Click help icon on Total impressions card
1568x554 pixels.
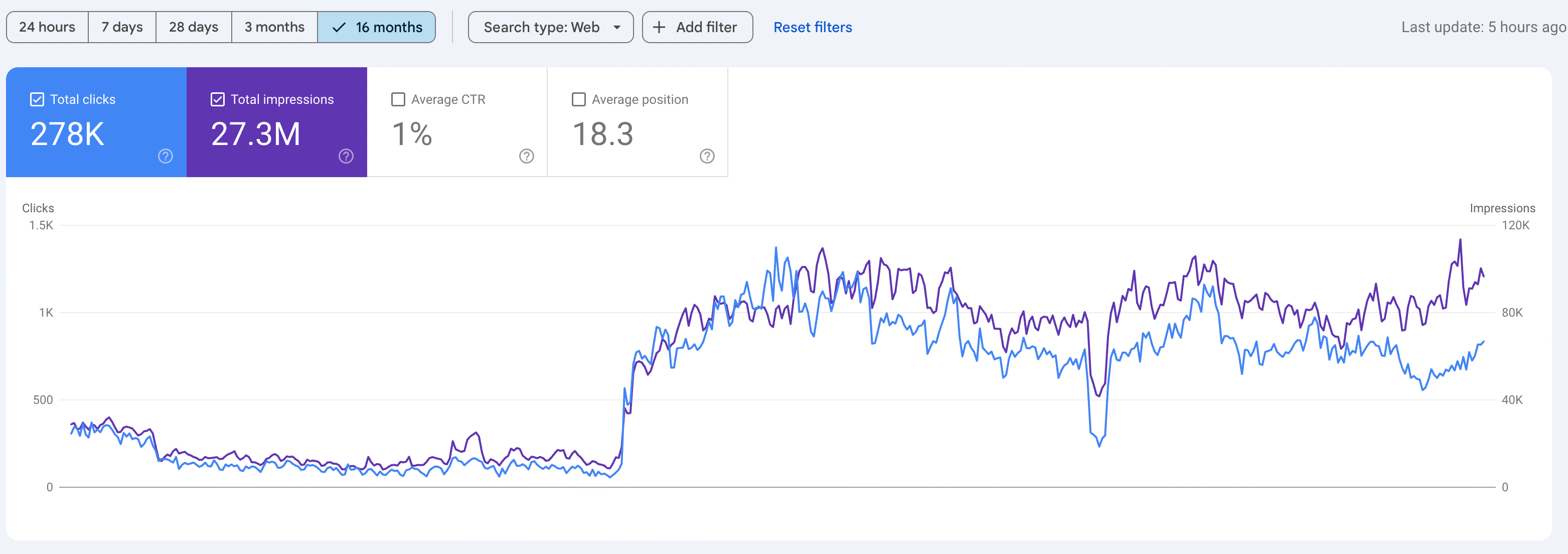click(346, 157)
